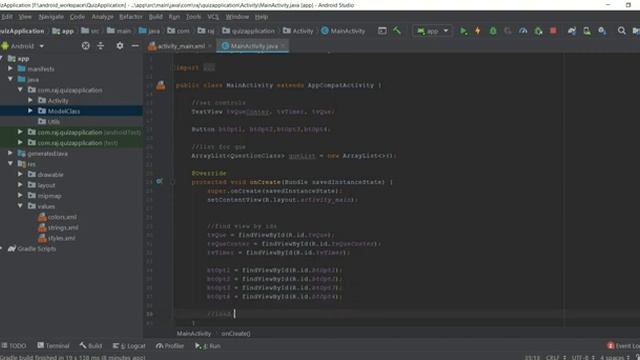Image resolution: width=640 pixels, height=360 pixels.
Task: Click the select run configuration target icon
Action: tap(382, 31)
